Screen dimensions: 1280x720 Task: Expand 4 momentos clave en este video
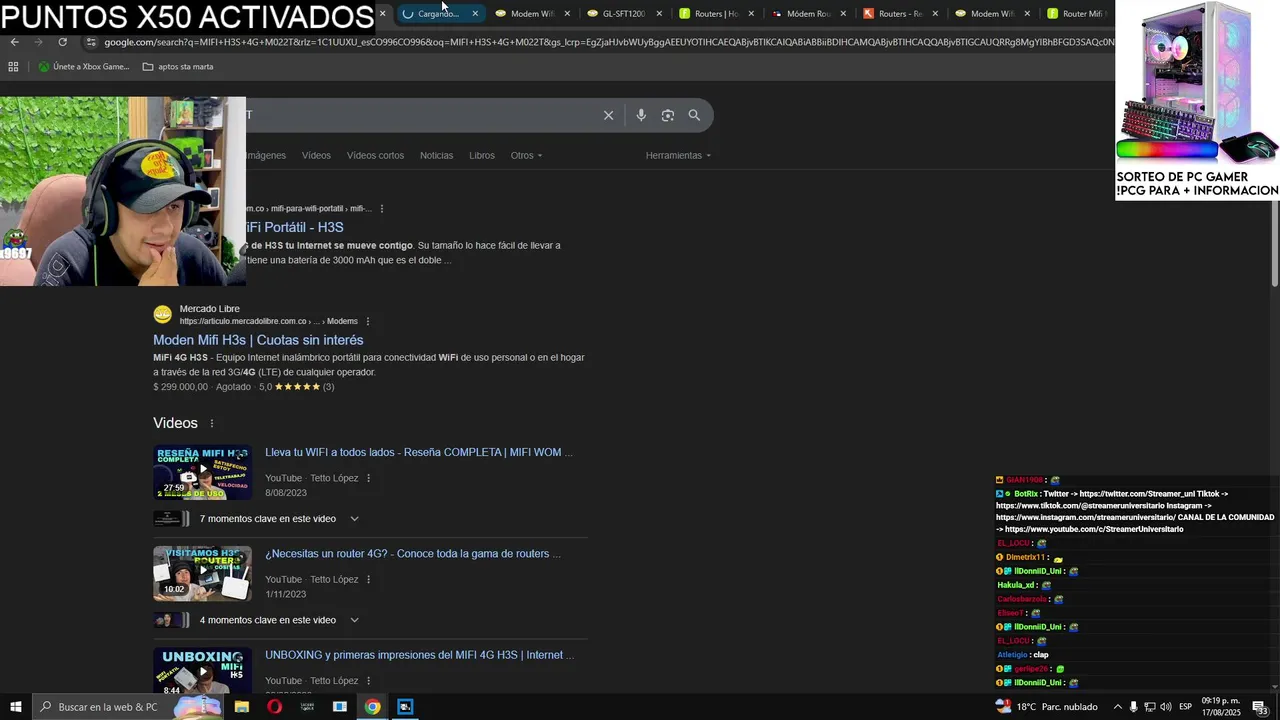[x=354, y=620]
